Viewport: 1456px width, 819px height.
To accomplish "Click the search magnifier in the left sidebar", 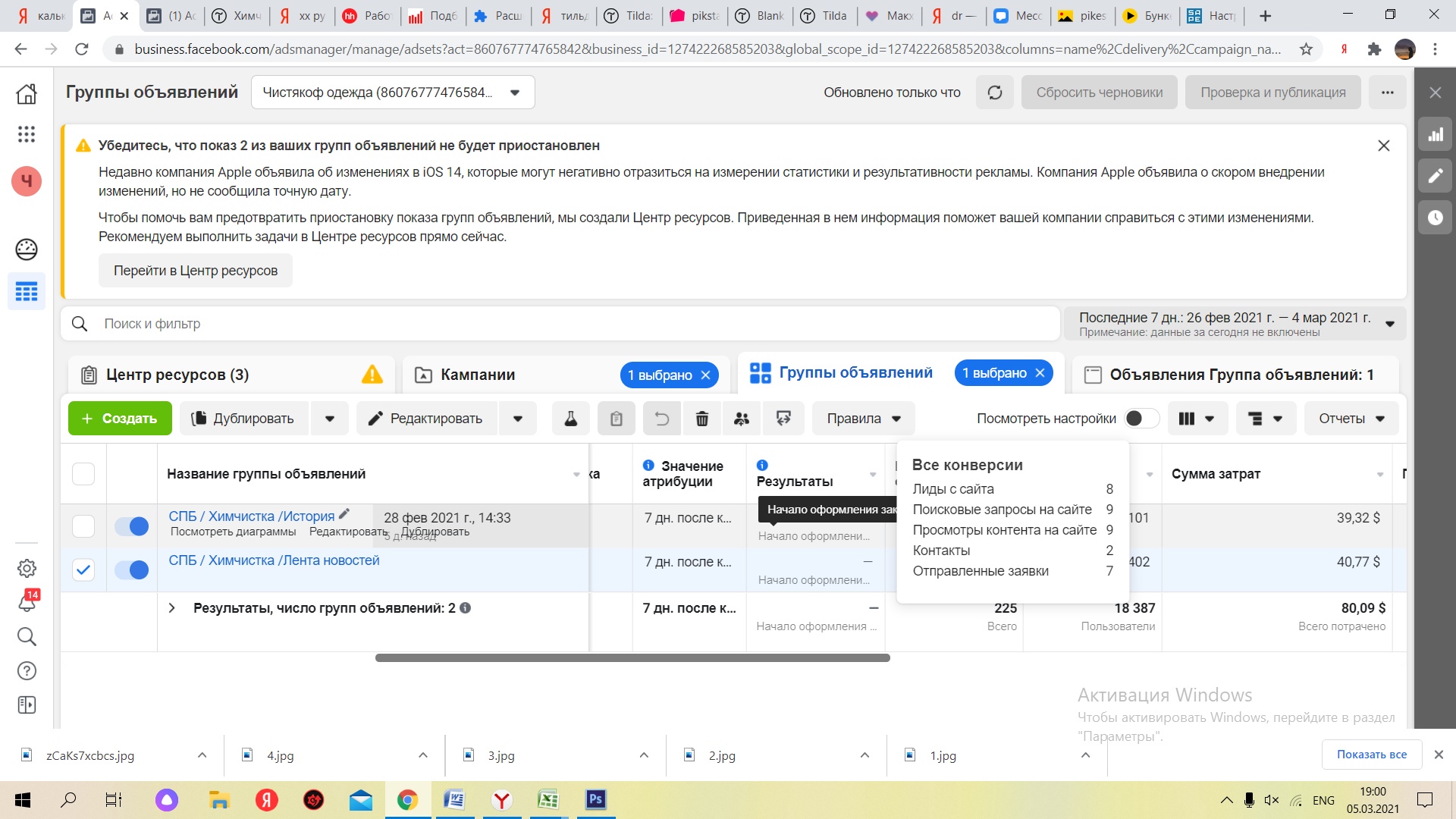I will click(x=27, y=636).
